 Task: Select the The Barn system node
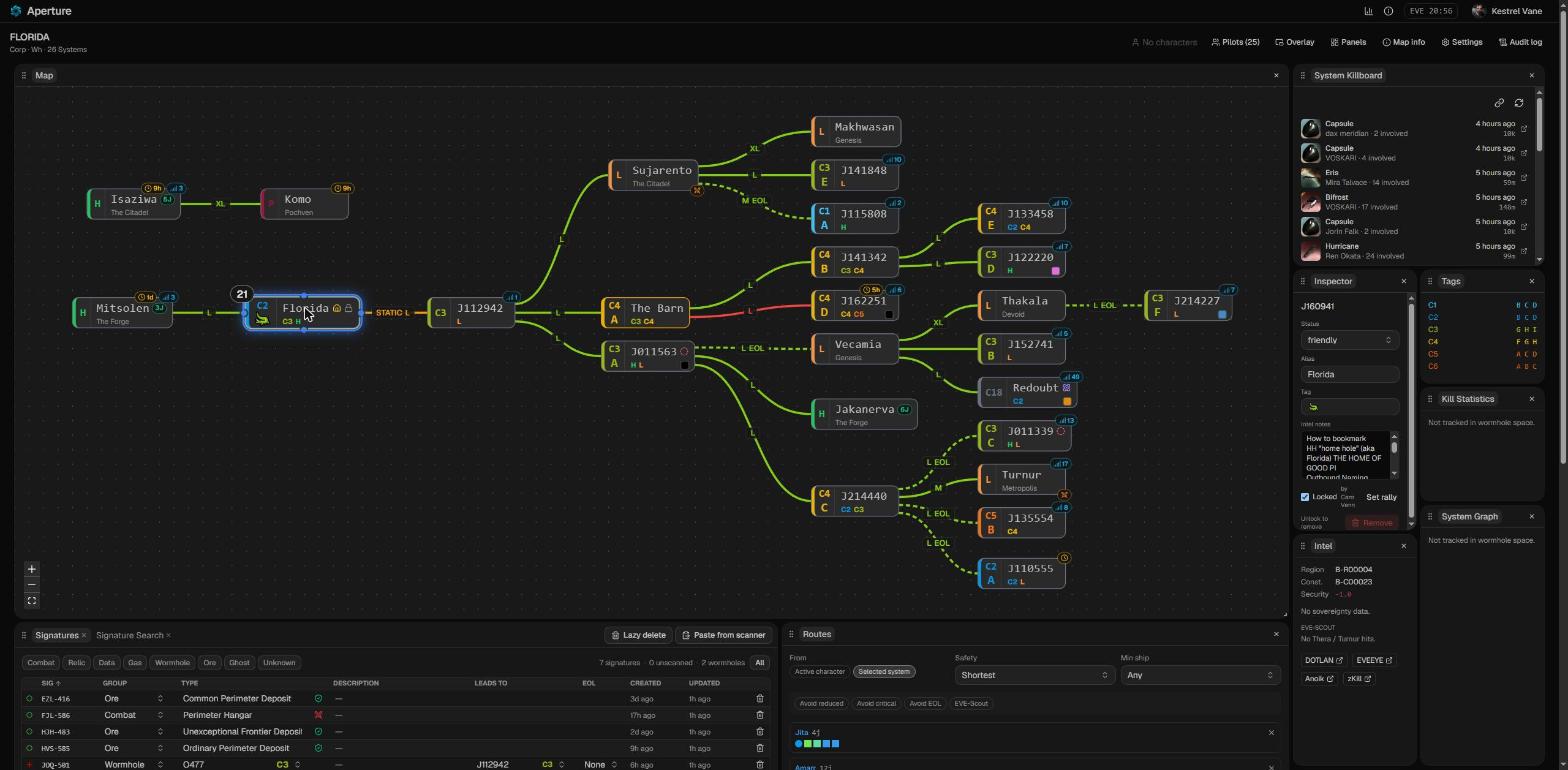coord(645,313)
